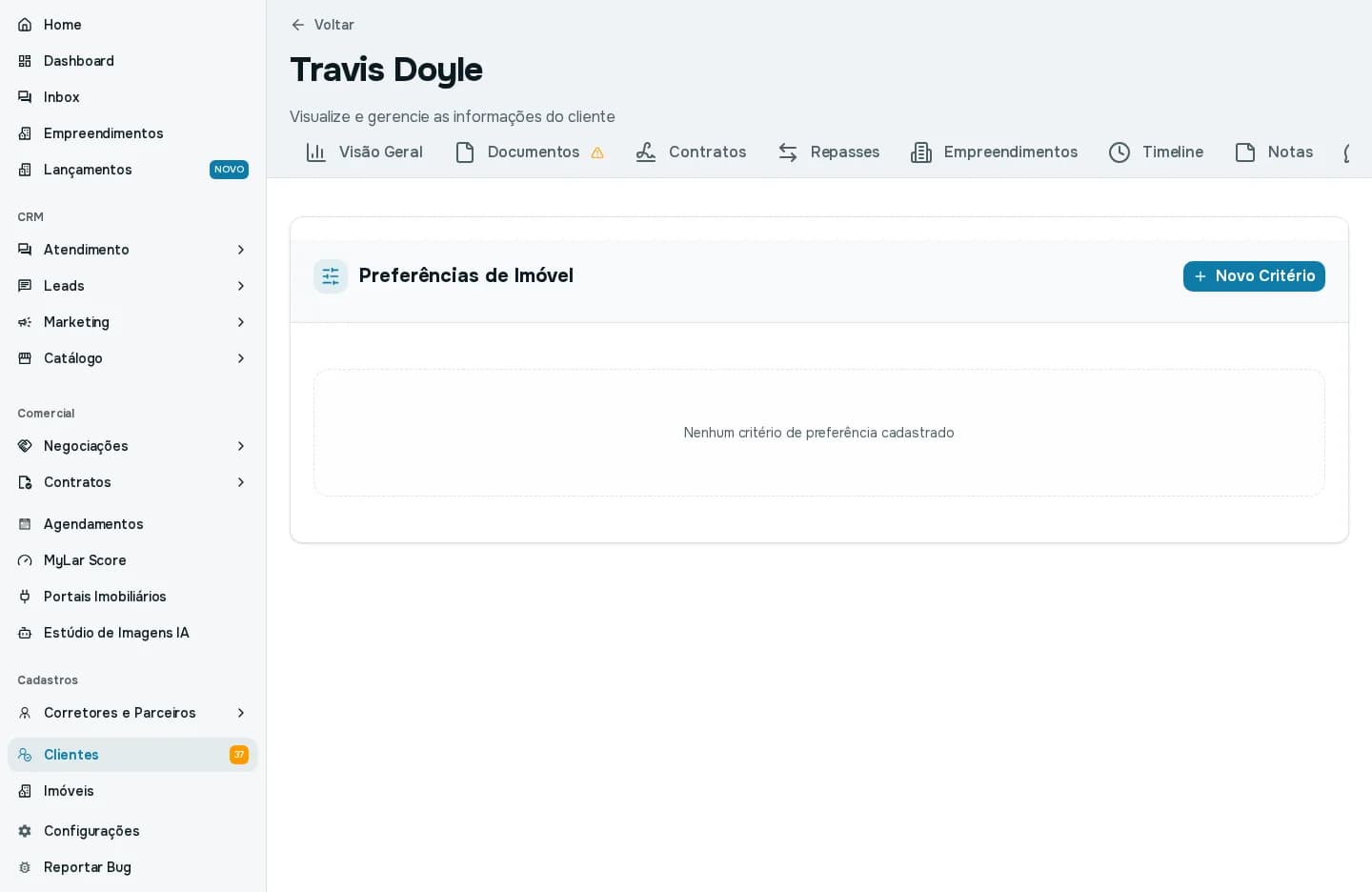This screenshot has width=1372, height=892.
Task: Click the Novo Critério button
Action: pos(1254,276)
